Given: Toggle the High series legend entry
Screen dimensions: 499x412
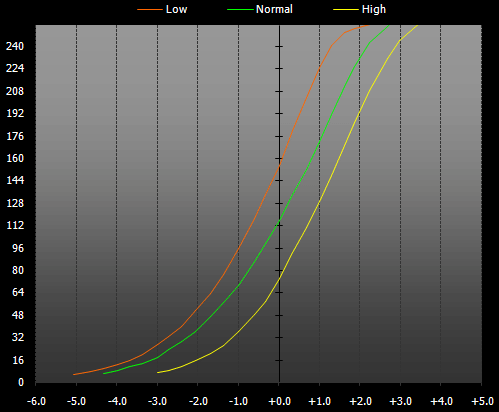Looking at the screenshot, I should [x=360, y=9].
